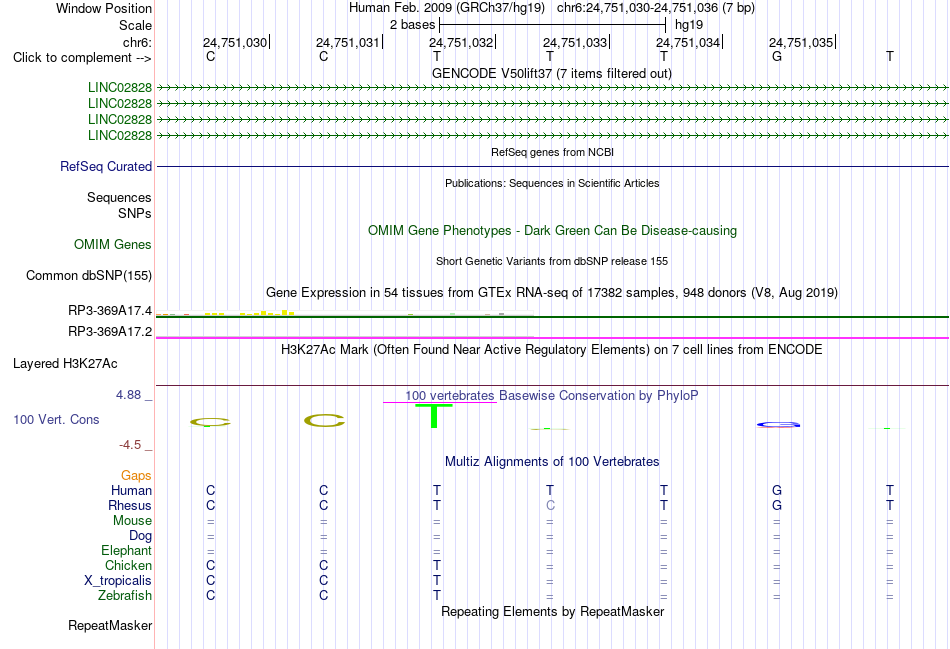Open 'Repeating Elements by RepeatMasker' track title

coord(552,611)
